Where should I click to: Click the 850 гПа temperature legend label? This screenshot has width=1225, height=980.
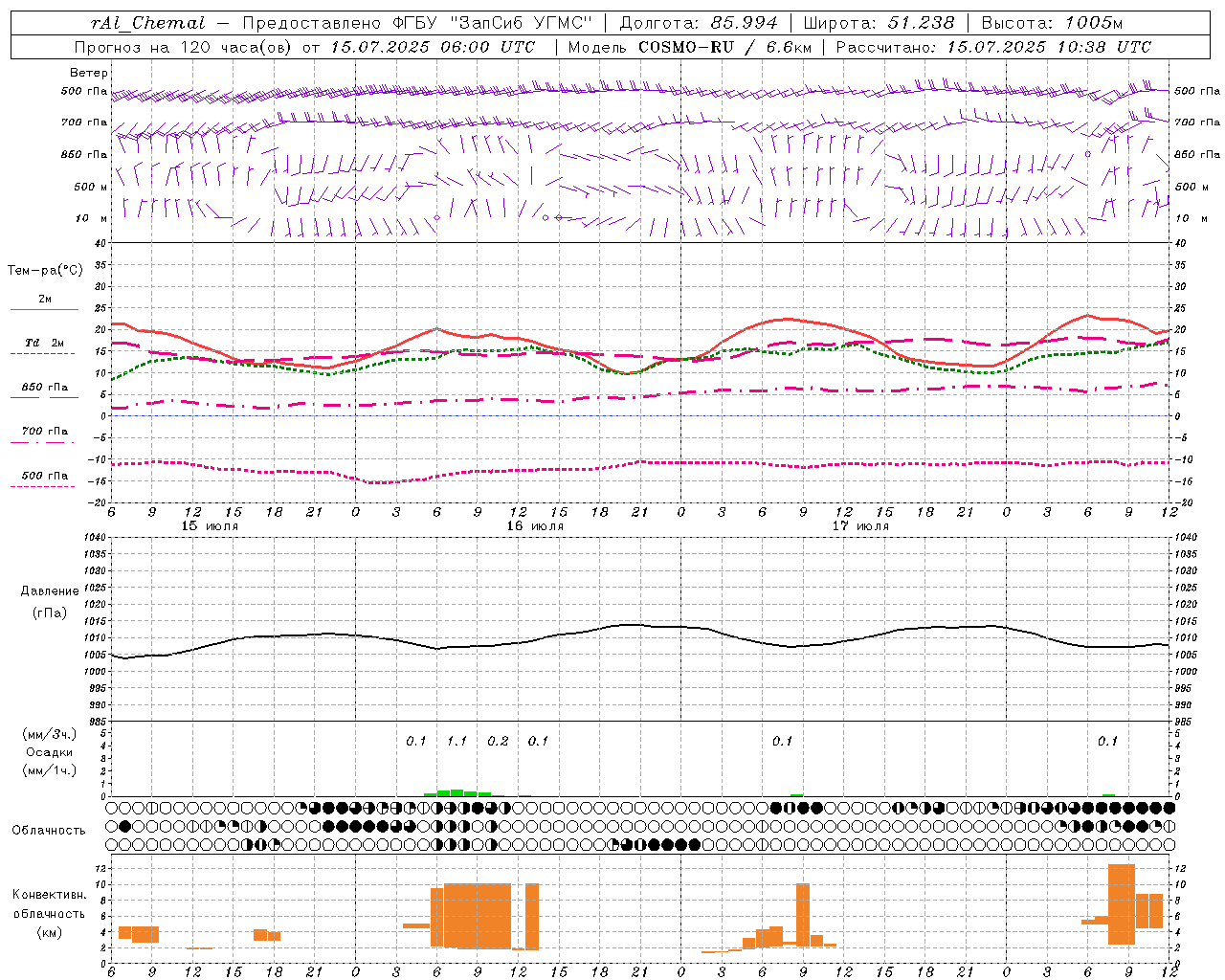coord(45,388)
